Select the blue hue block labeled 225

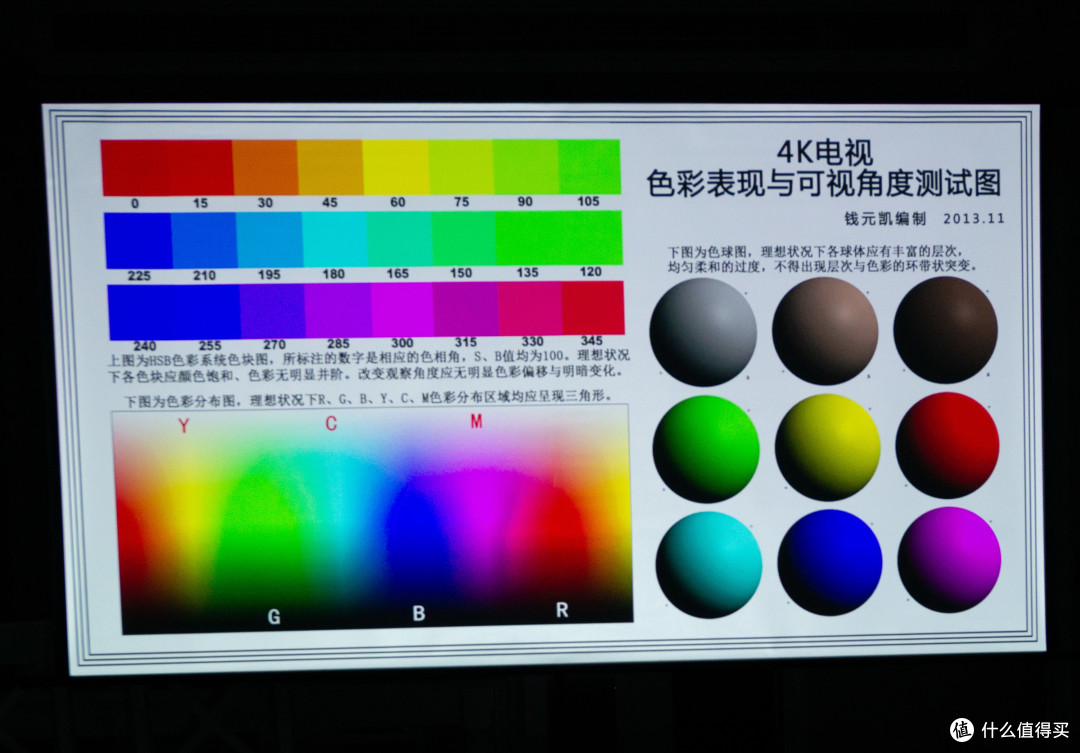[x=138, y=240]
